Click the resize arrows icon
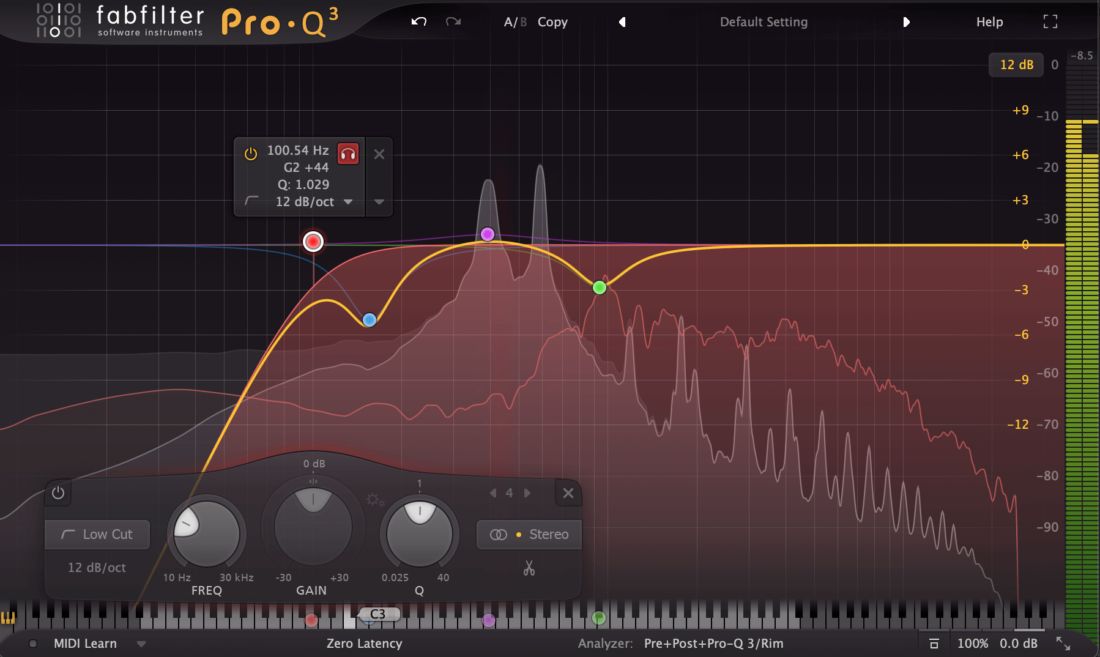This screenshot has width=1100, height=657. click(x=1063, y=644)
